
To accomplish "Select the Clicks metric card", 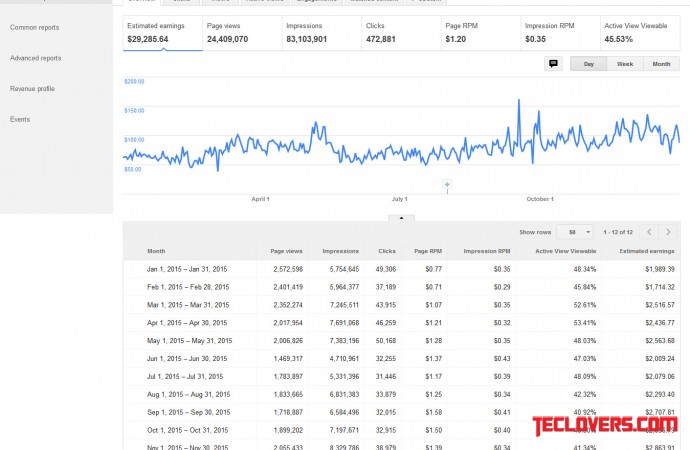I will pyautogui.click(x=400, y=32).
